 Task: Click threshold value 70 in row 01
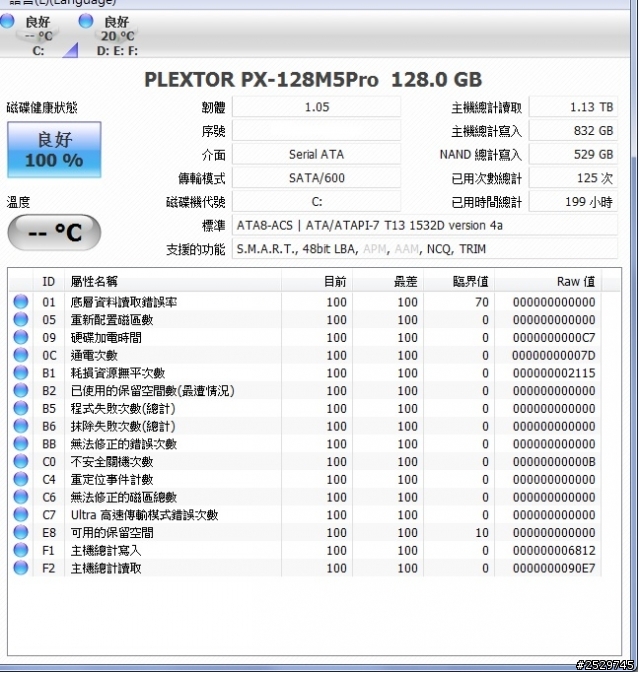(482, 302)
